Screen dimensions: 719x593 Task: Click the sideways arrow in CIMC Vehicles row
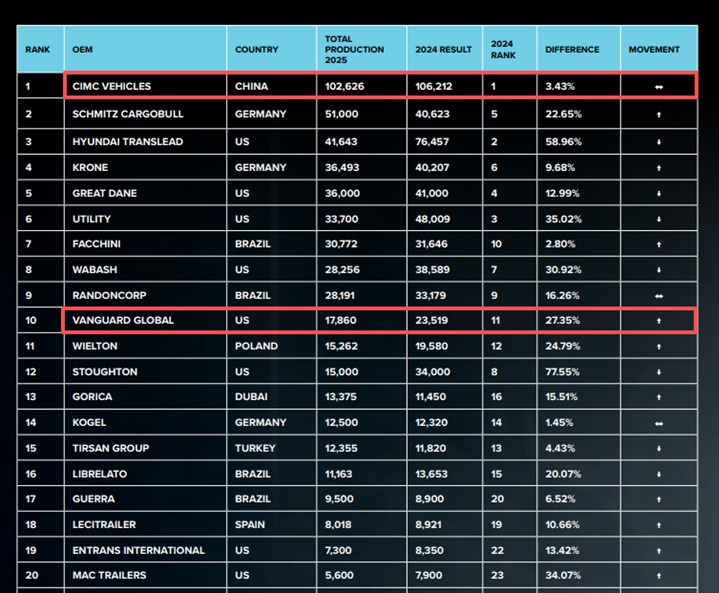click(x=659, y=87)
